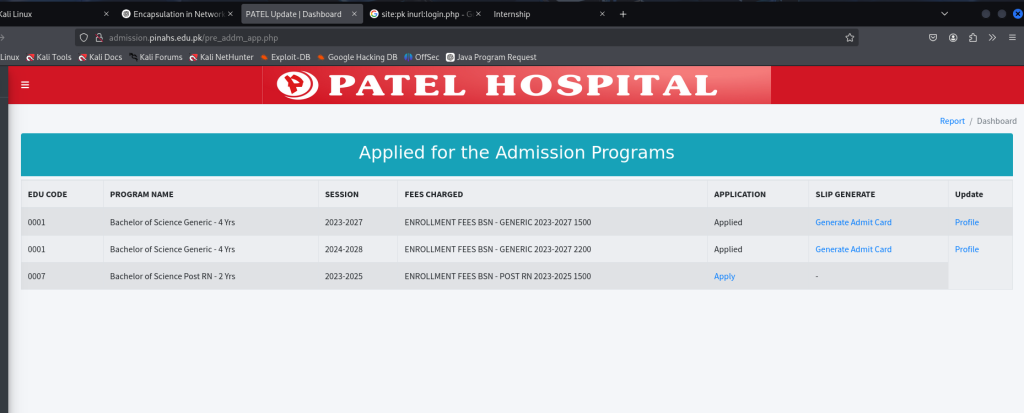Open Kali Docs bookmark
Screen dimensions: 1024x413
[100, 58]
